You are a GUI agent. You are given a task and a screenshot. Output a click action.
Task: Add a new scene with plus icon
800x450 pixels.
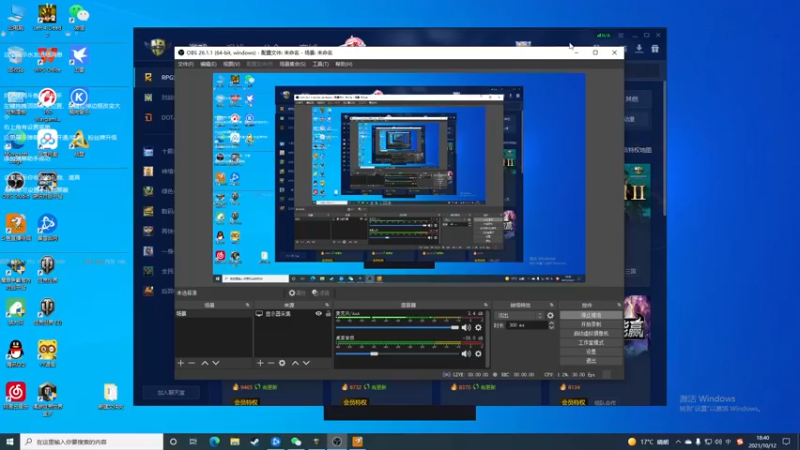[x=181, y=363]
